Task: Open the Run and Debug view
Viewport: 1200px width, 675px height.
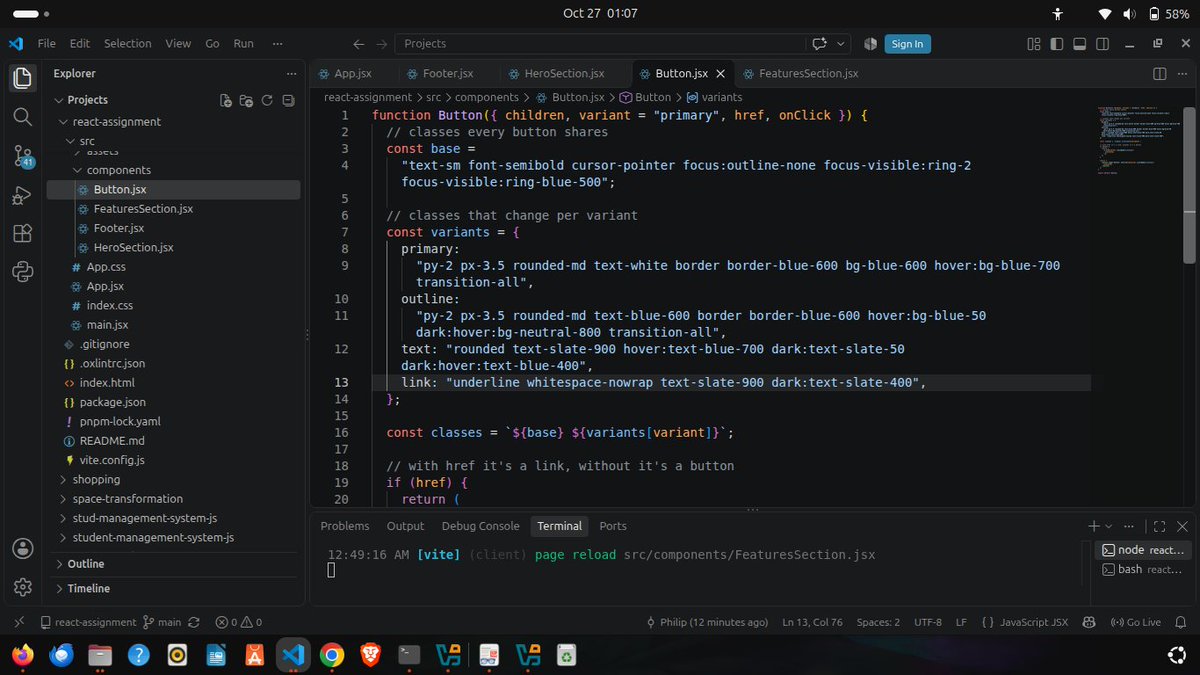Action: pyautogui.click(x=22, y=194)
